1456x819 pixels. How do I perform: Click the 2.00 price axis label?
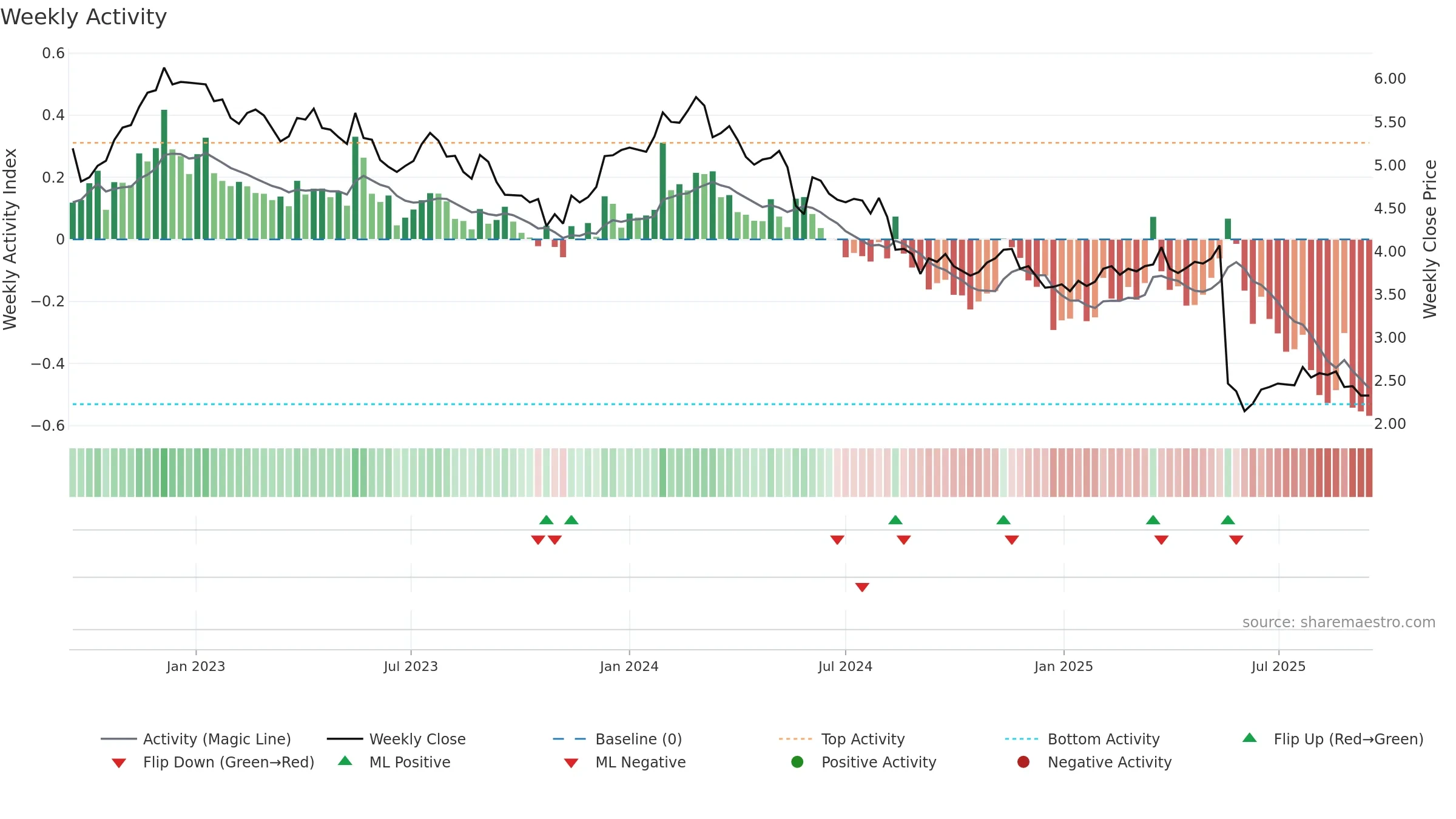tap(1390, 424)
